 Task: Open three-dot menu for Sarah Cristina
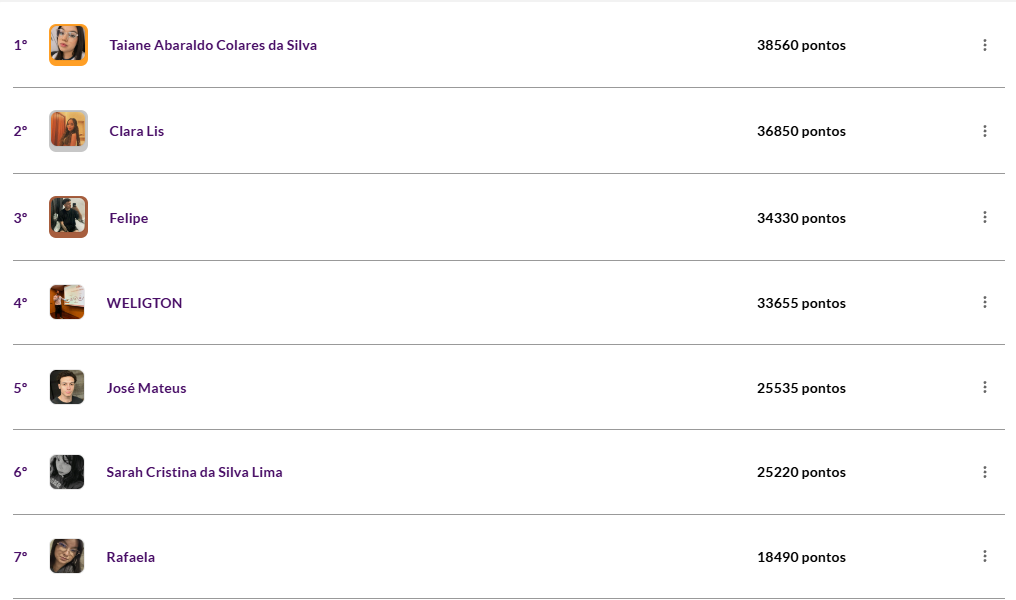(984, 472)
